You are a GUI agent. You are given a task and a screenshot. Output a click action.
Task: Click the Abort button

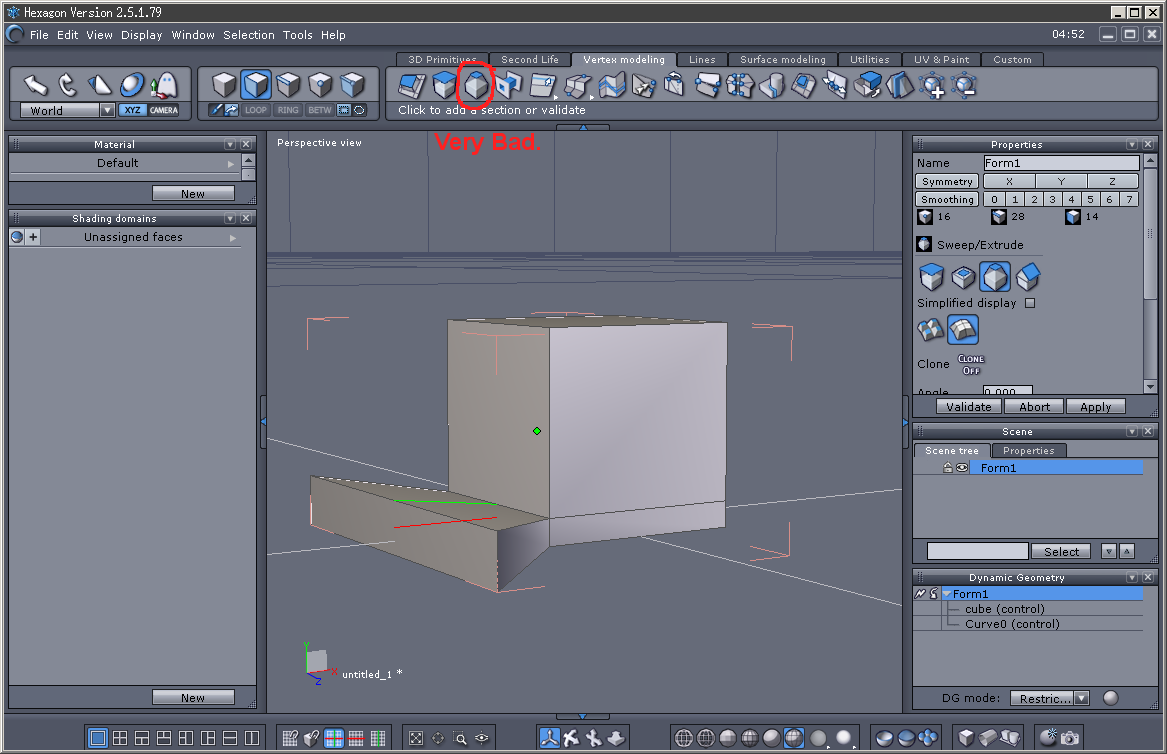(1034, 407)
